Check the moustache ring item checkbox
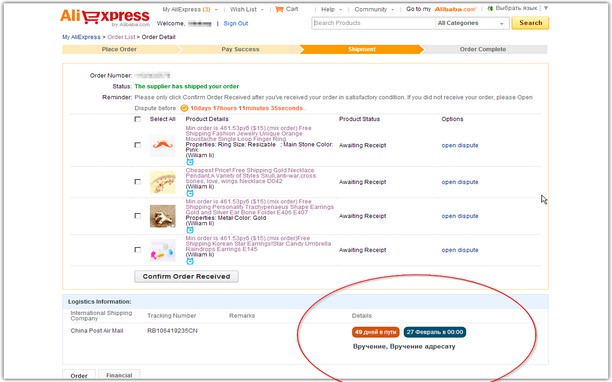Screen dimensions: 612x382 tap(137, 145)
